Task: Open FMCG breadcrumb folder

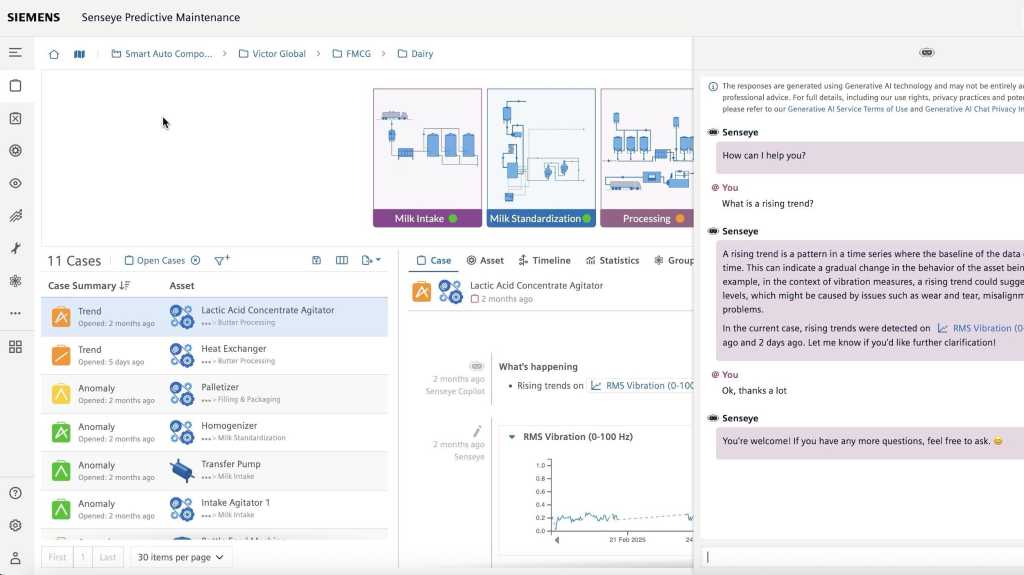Action: pos(351,54)
